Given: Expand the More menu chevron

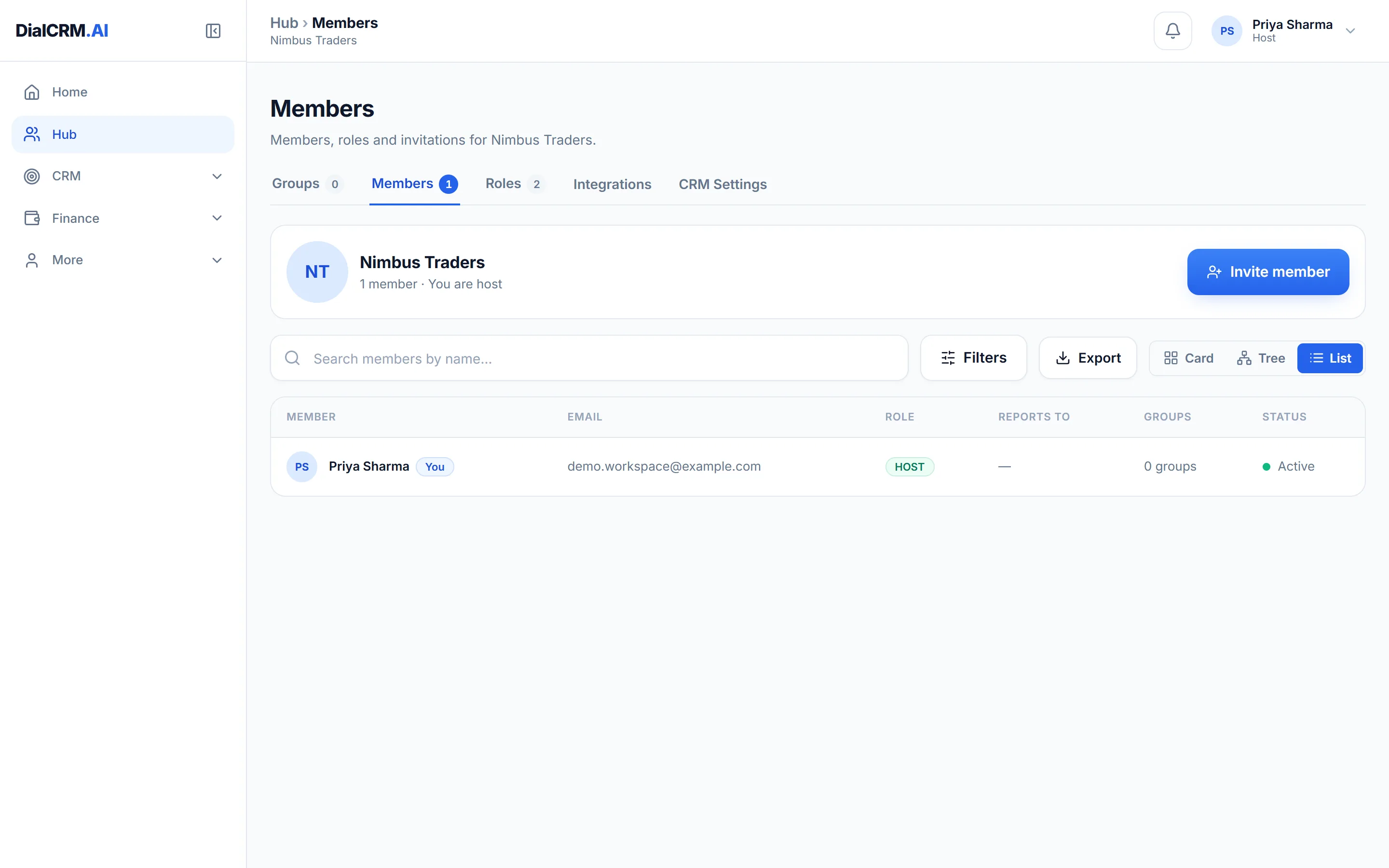Looking at the screenshot, I should tap(217, 260).
